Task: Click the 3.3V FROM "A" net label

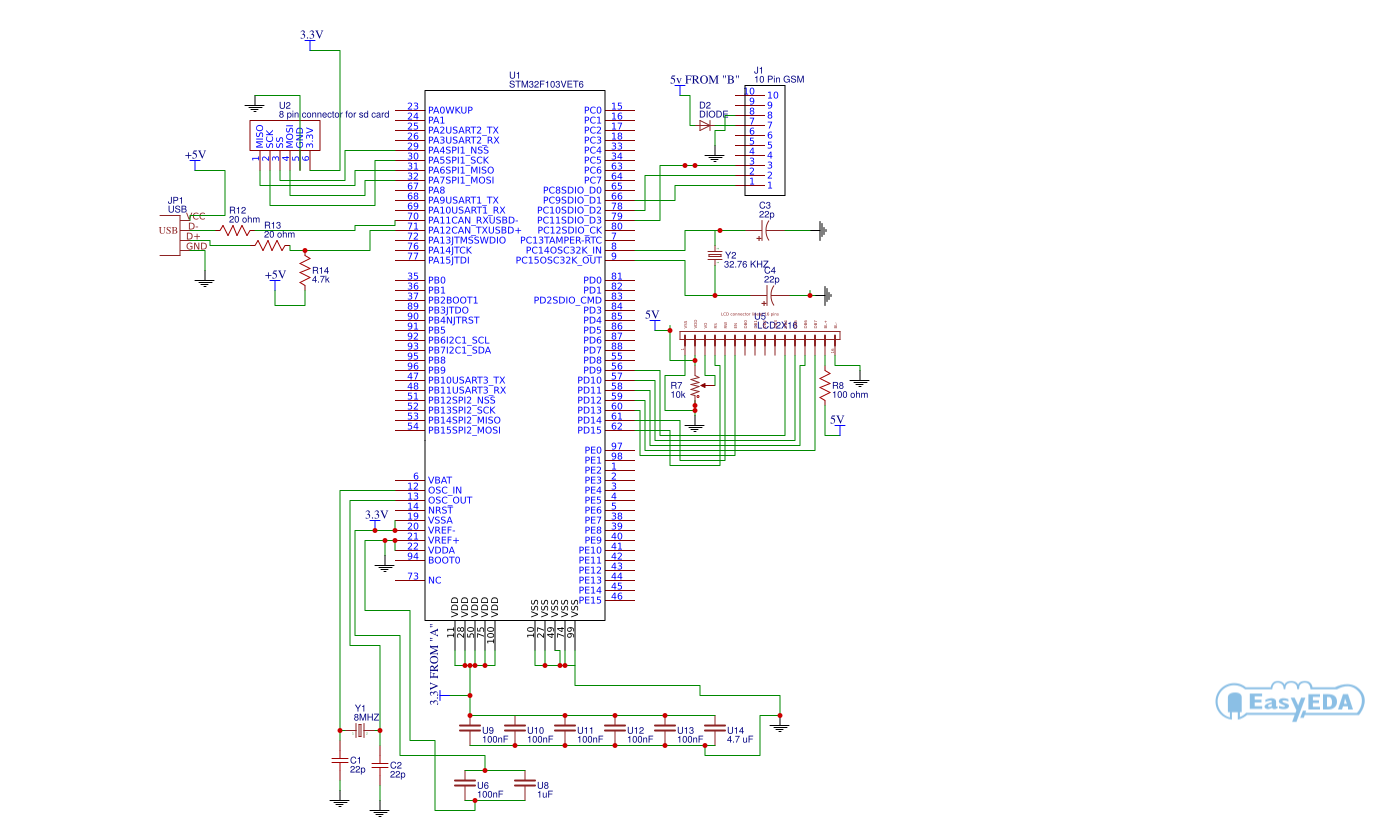Action: click(x=435, y=665)
